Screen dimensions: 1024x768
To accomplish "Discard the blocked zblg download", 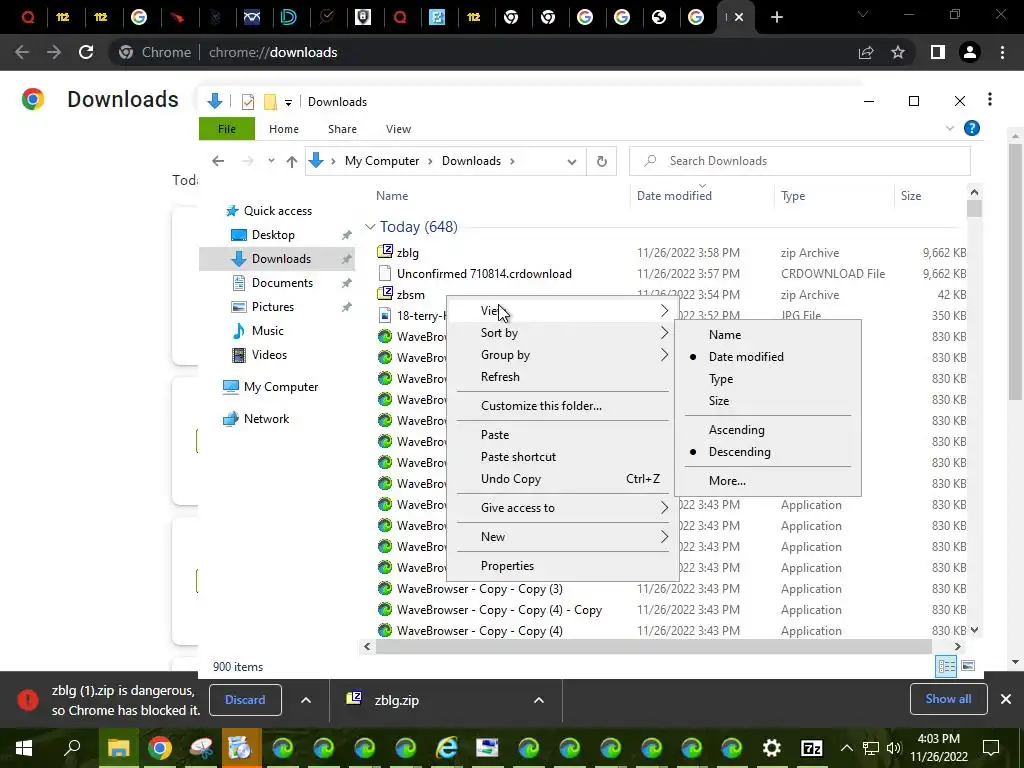I will click(x=245, y=700).
